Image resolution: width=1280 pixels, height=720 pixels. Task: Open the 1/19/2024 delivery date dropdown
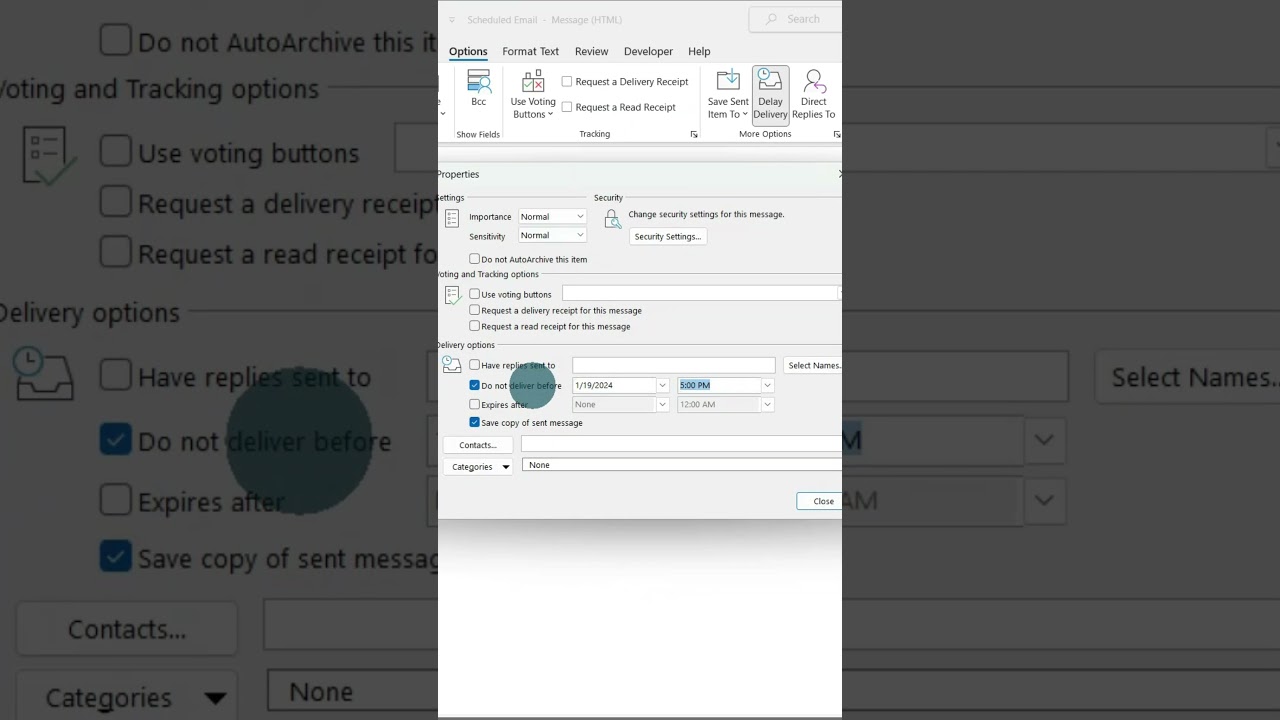click(662, 385)
